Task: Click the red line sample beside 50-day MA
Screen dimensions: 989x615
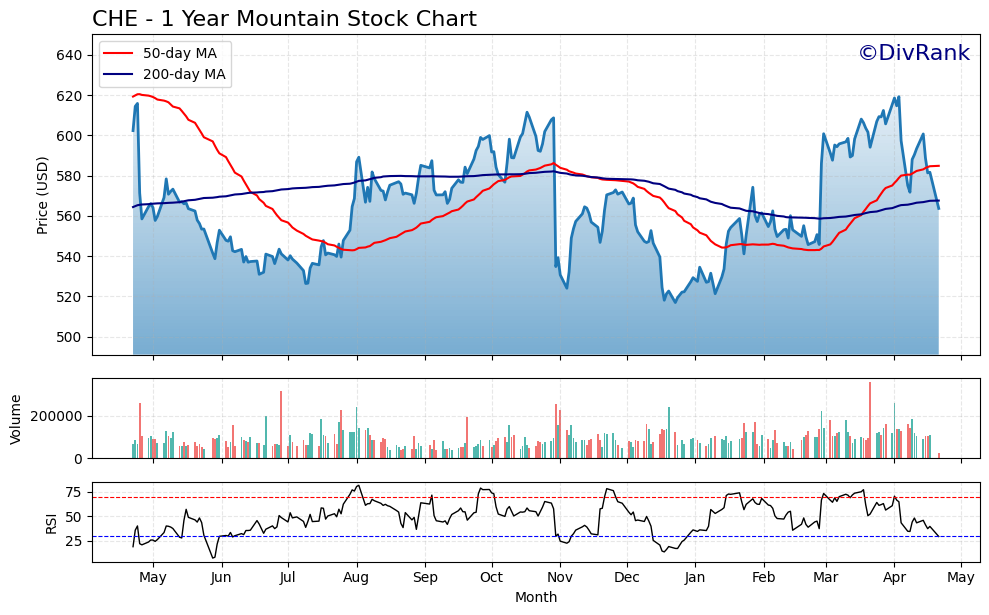Action: (118, 54)
